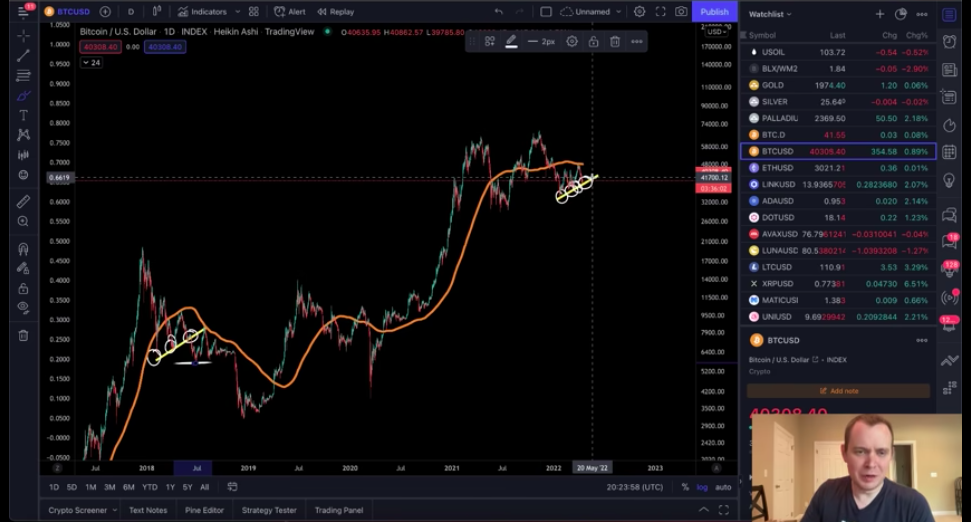This screenshot has height=522, width=971.
Task: Open watchlist advanced view icon
Action: point(901,14)
